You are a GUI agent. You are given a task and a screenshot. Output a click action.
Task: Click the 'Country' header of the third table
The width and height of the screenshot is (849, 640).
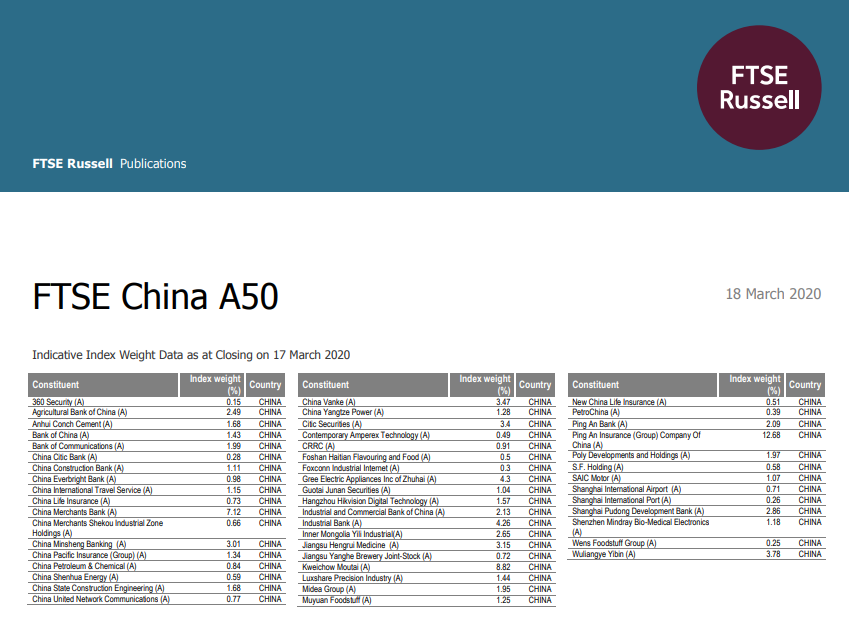click(805, 384)
